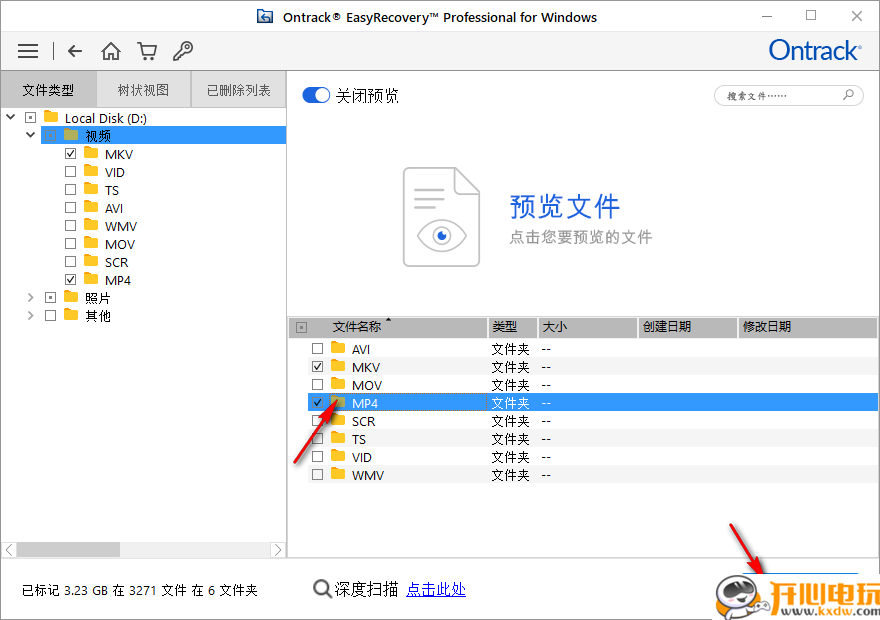Go to the Home screen icon
880x620 pixels.
[111, 51]
